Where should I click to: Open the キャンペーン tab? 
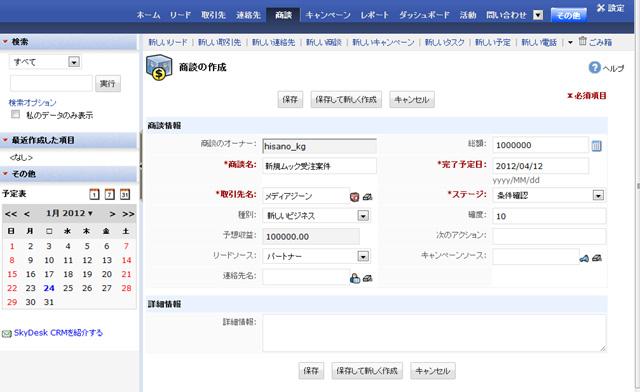point(328,15)
